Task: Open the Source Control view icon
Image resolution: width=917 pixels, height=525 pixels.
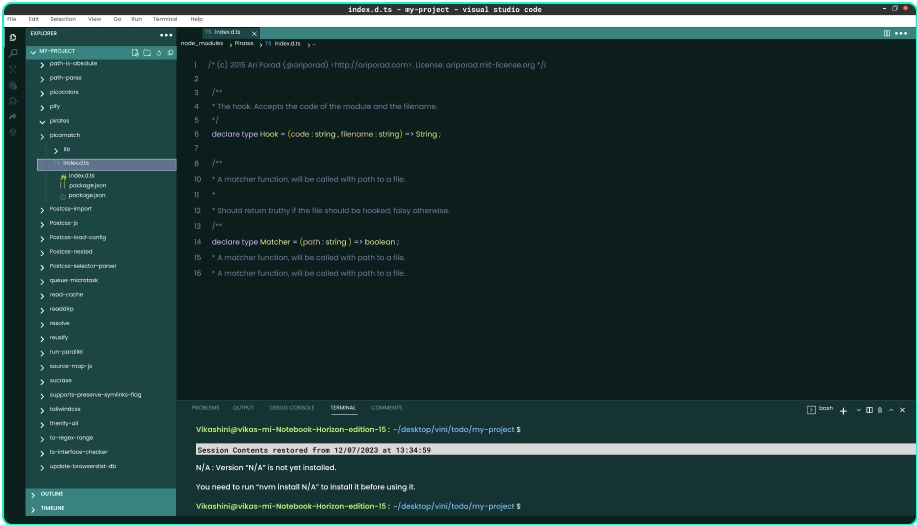Action: click(x=13, y=69)
